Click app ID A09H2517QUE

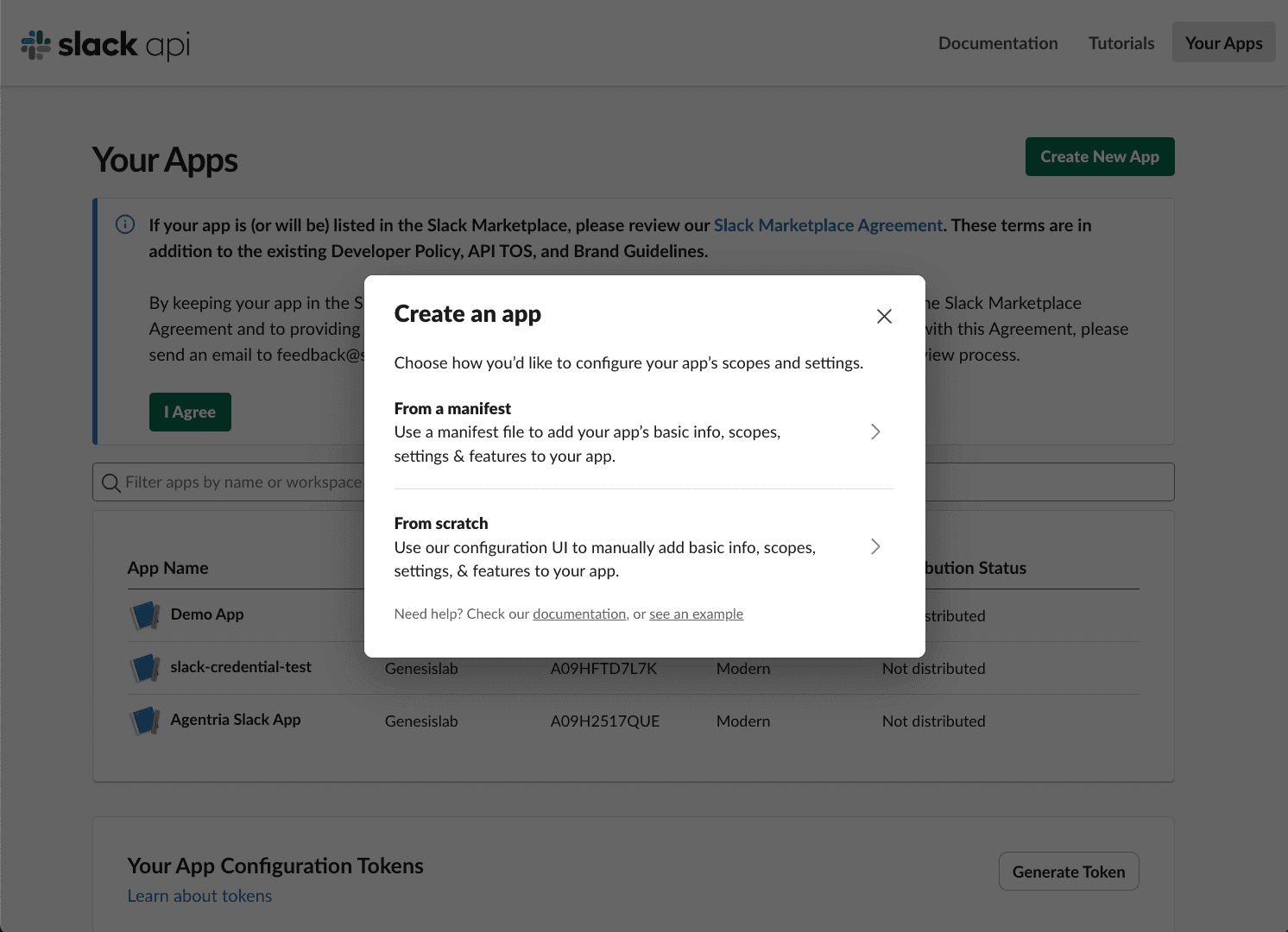pos(605,721)
